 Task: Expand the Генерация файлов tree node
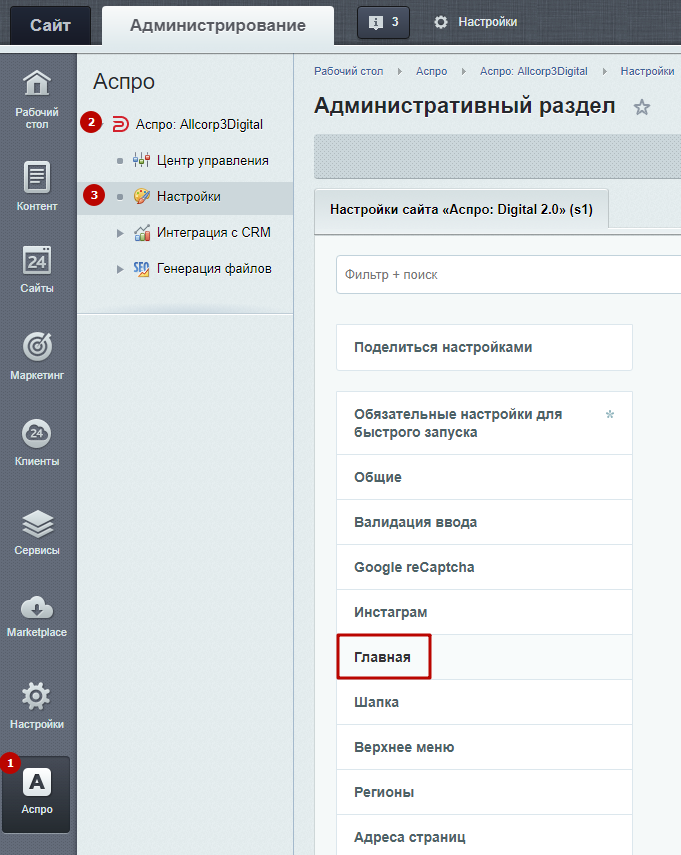(120, 269)
